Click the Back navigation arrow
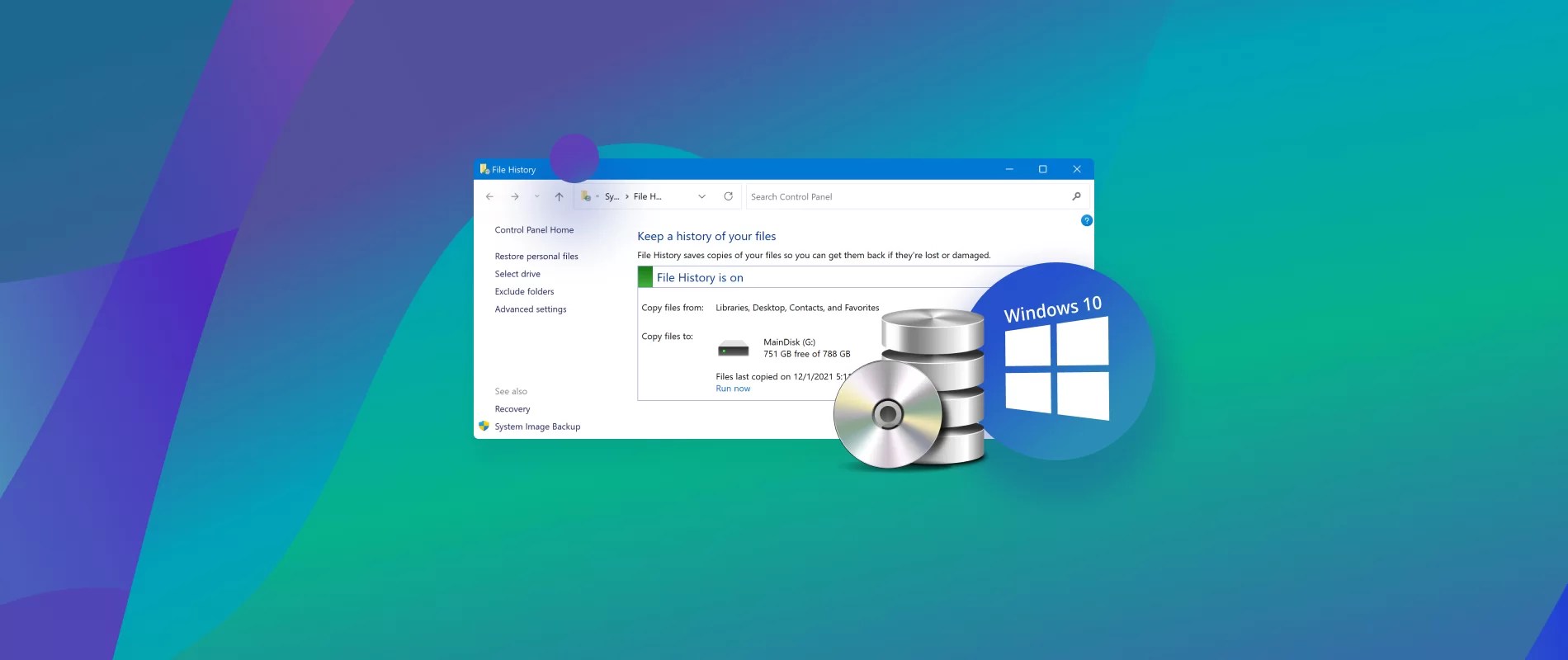 point(489,196)
